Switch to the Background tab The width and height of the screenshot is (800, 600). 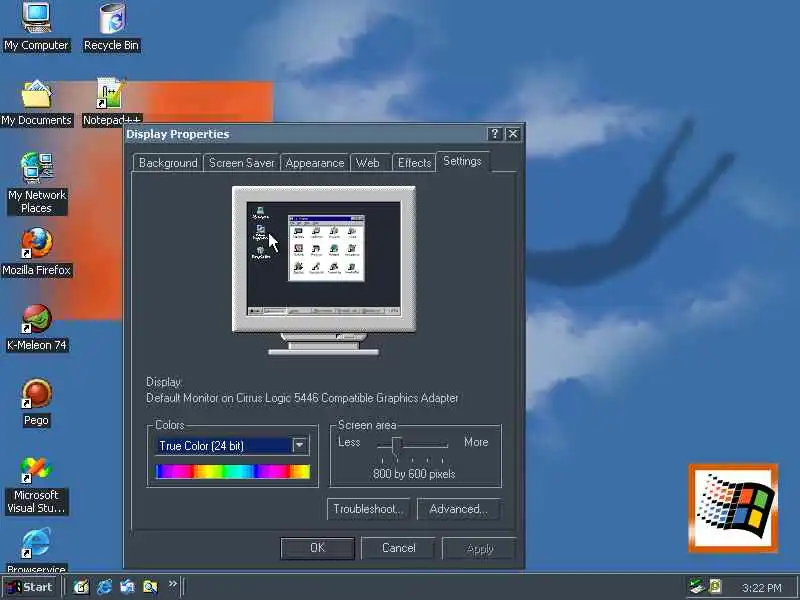(x=168, y=163)
